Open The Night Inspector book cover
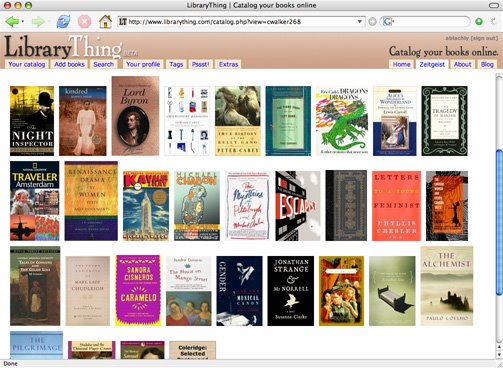This screenshot has width=503, height=368. tap(32, 121)
